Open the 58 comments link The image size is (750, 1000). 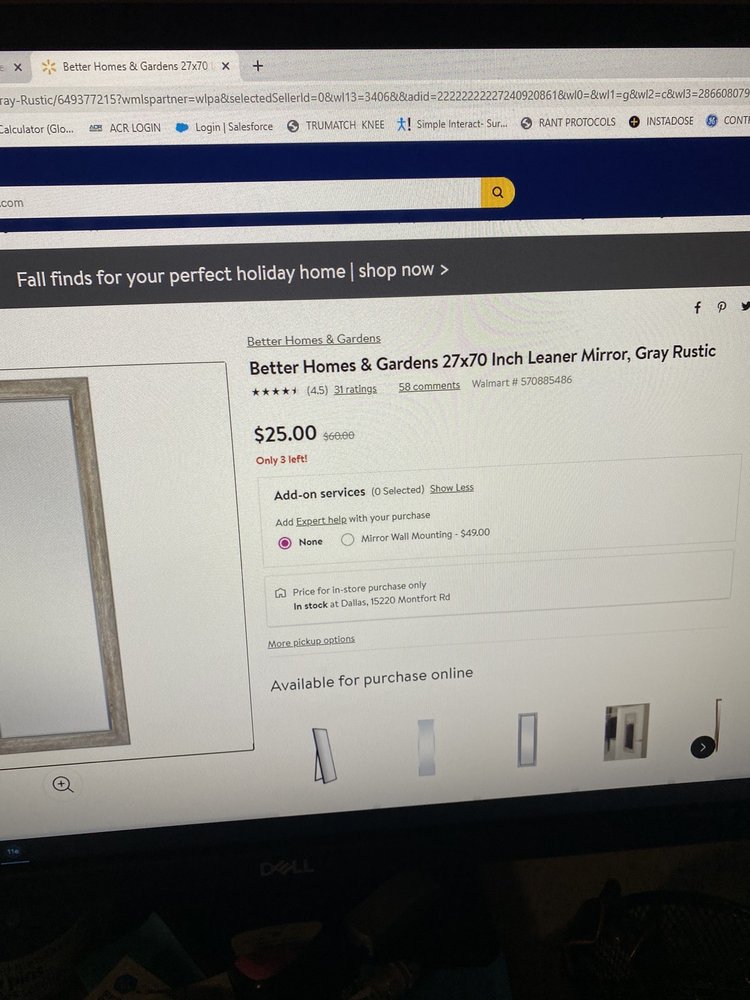429,386
